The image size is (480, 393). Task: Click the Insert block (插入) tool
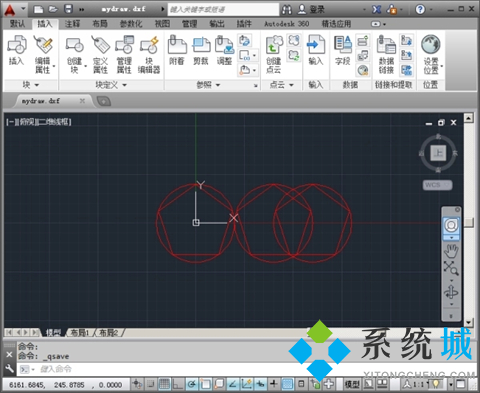point(17,50)
